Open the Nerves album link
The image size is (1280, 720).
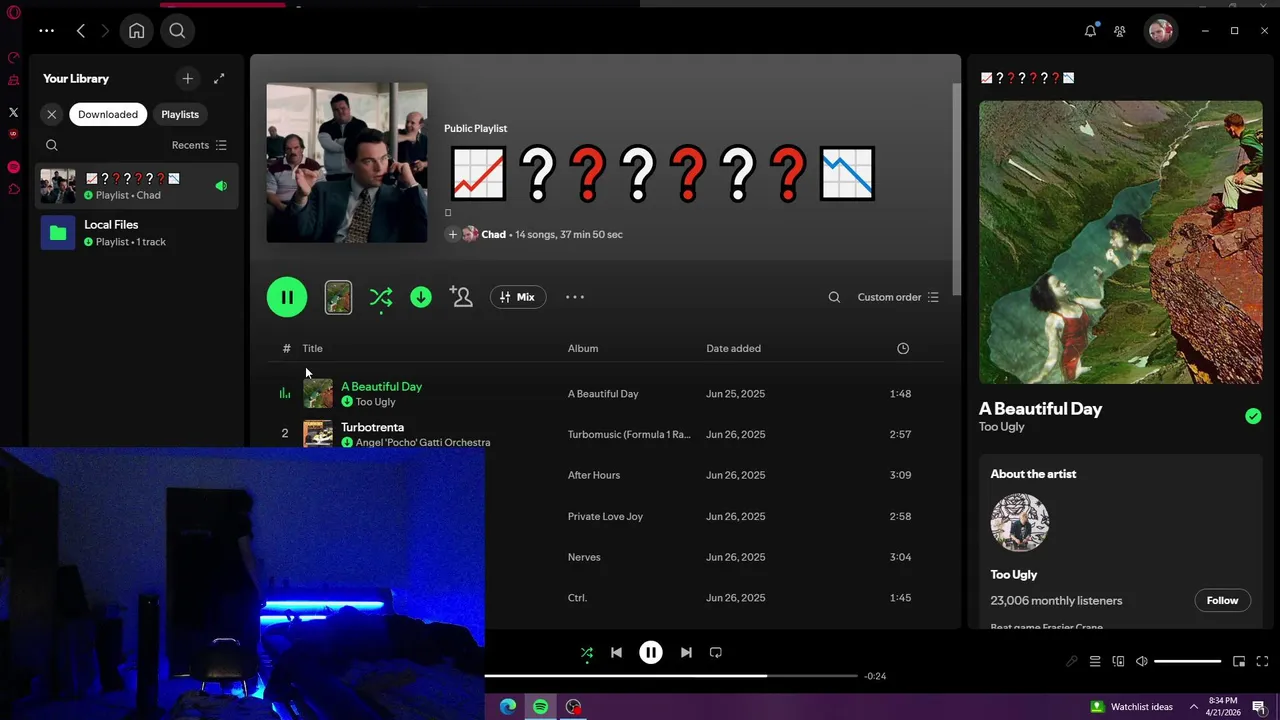tap(584, 557)
